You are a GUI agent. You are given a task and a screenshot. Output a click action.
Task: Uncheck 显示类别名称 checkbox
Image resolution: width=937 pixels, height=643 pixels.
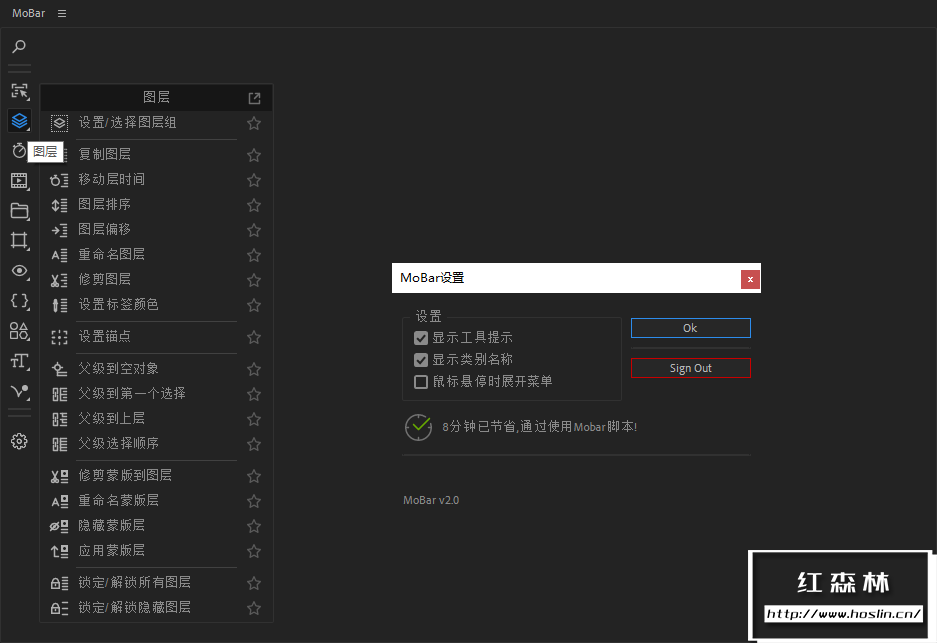421,360
